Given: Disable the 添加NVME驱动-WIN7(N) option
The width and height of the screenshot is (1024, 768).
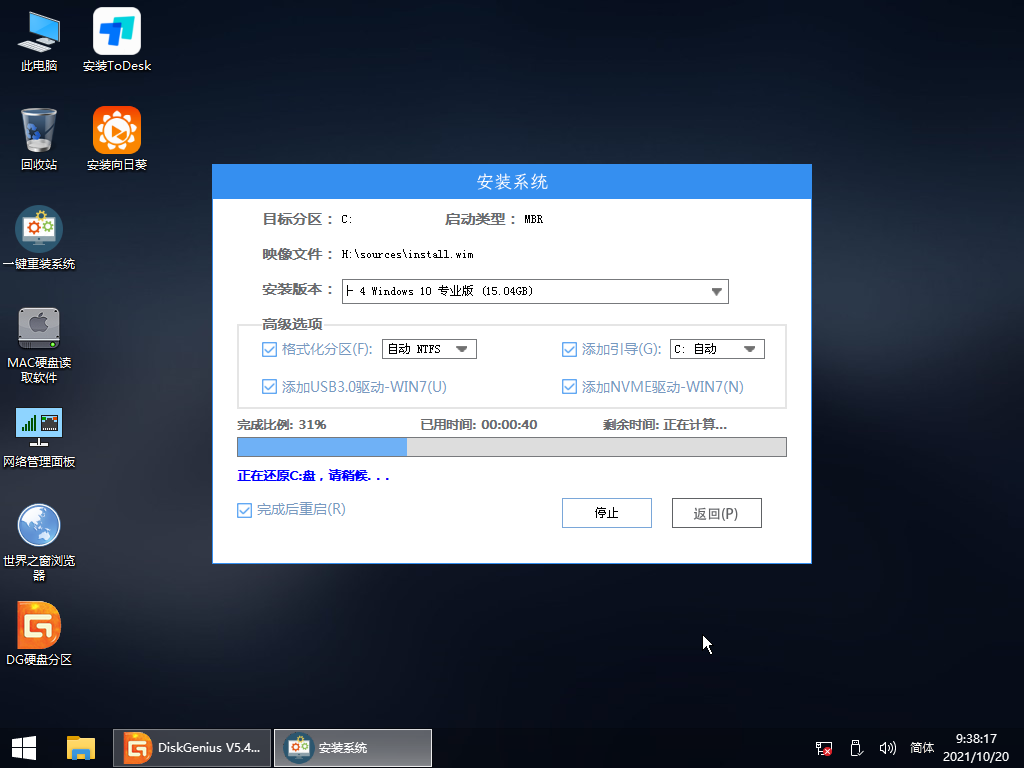Looking at the screenshot, I should pos(569,386).
